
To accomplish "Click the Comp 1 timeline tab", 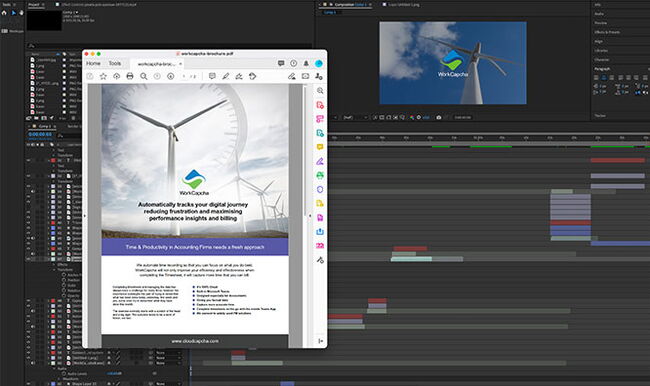I will pyautogui.click(x=44, y=126).
